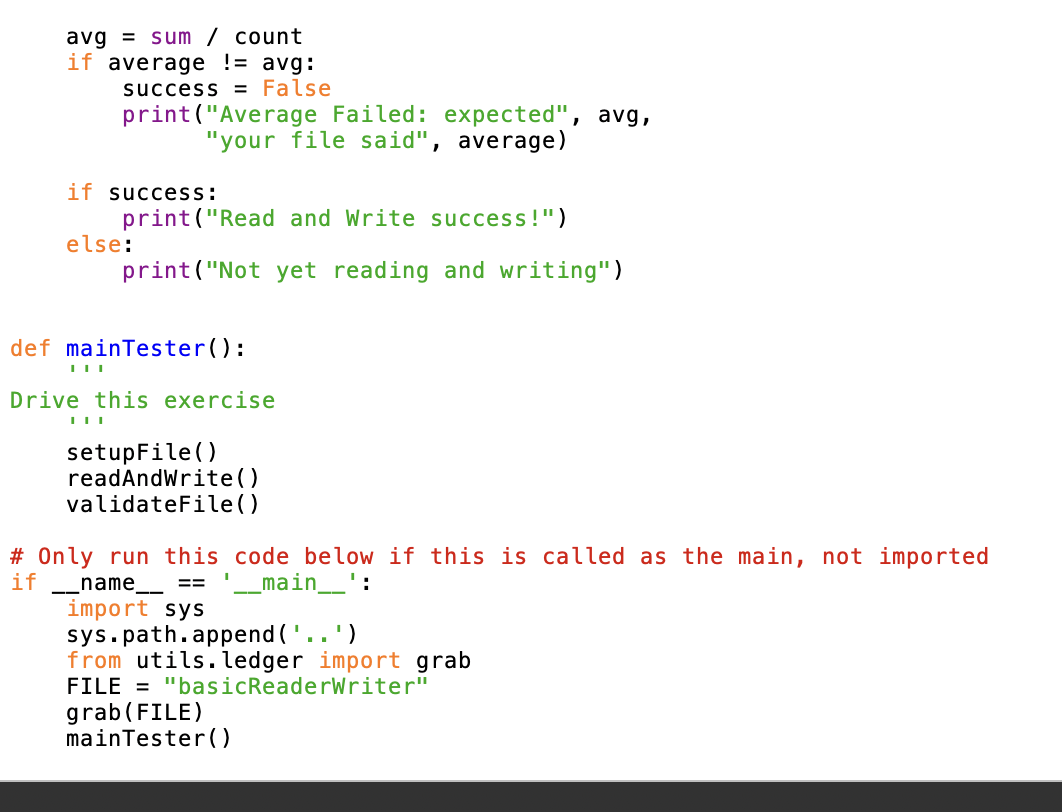Image resolution: width=1062 pixels, height=812 pixels.
Task: Click the dark bar at screen bottom
Action: tap(531, 795)
